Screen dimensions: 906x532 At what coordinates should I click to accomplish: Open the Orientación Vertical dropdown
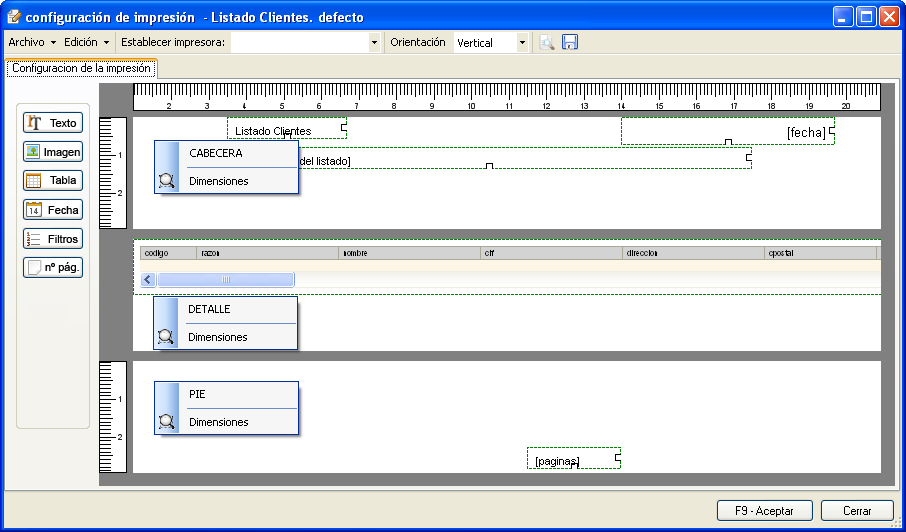(x=522, y=43)
